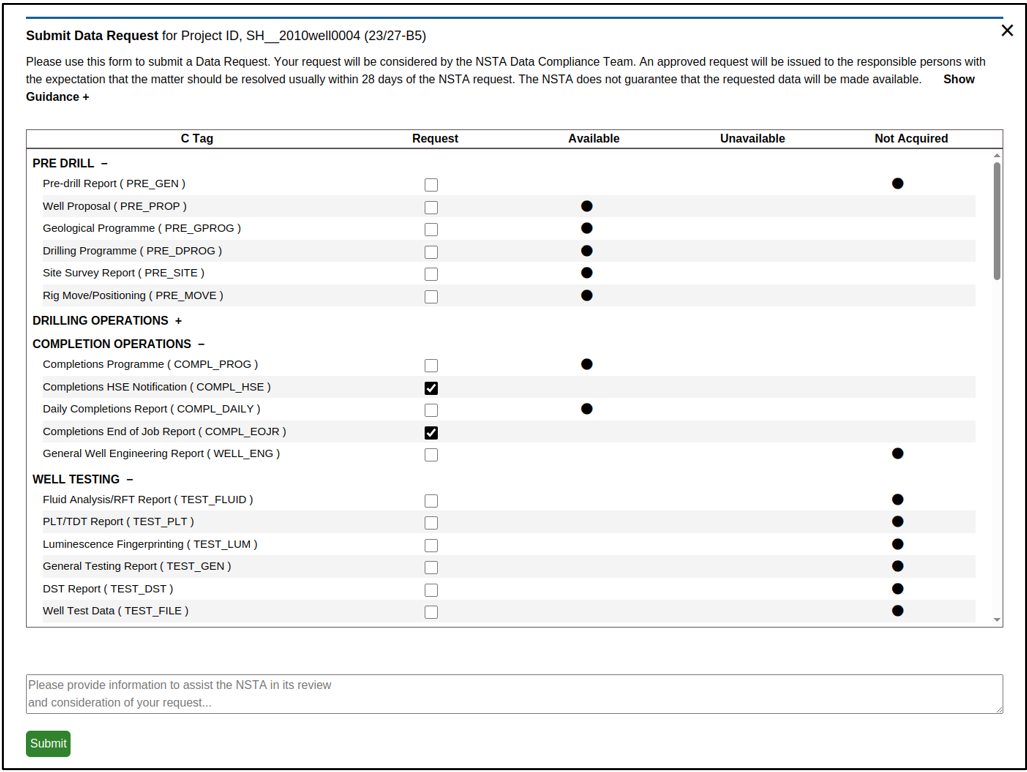Screen dimensions: 1027x772
Task: Uncheck Completions HSE Notification request
Action: coord(431,388)
